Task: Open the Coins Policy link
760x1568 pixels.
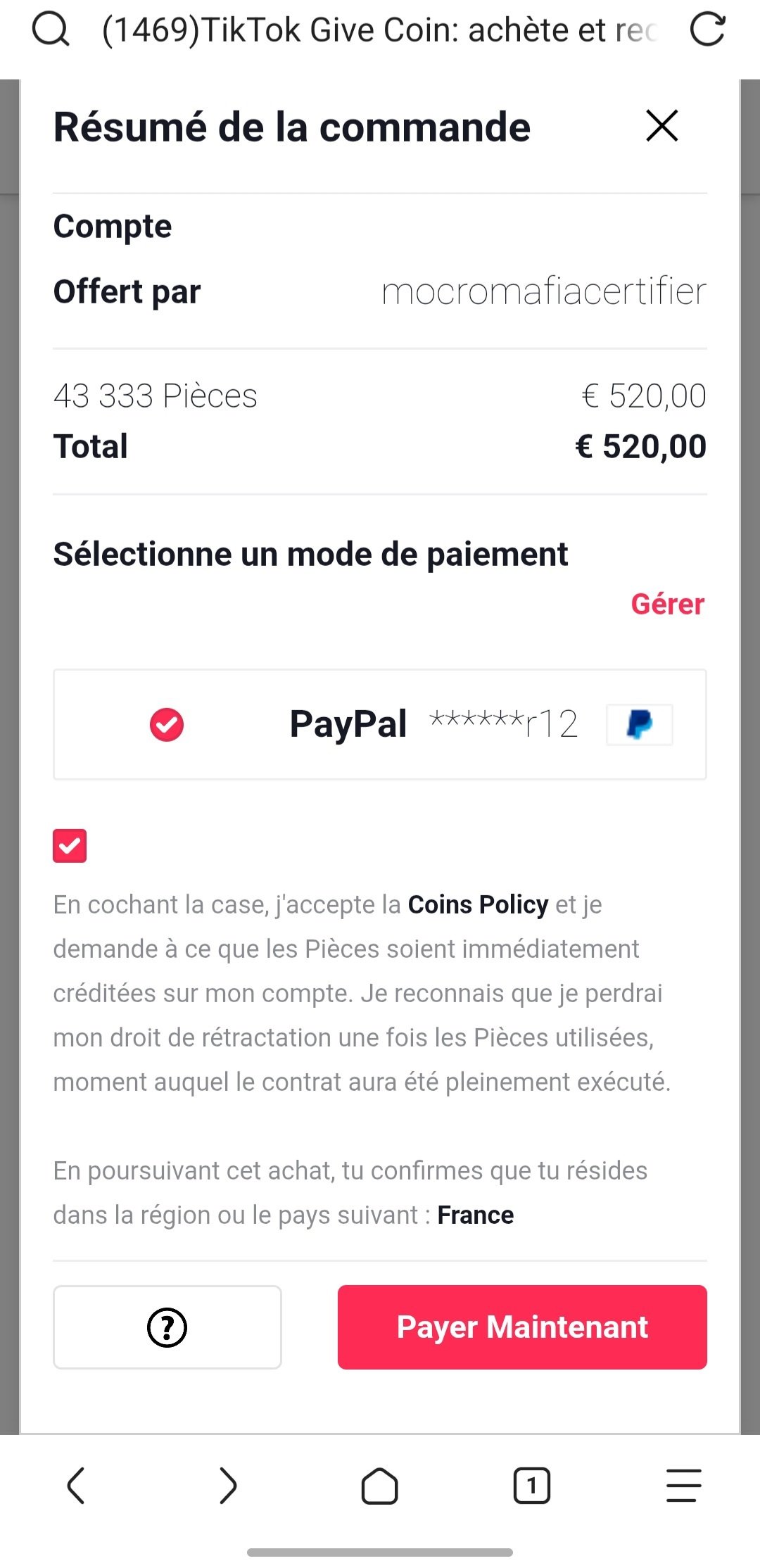Action: (x=478, y=904)
